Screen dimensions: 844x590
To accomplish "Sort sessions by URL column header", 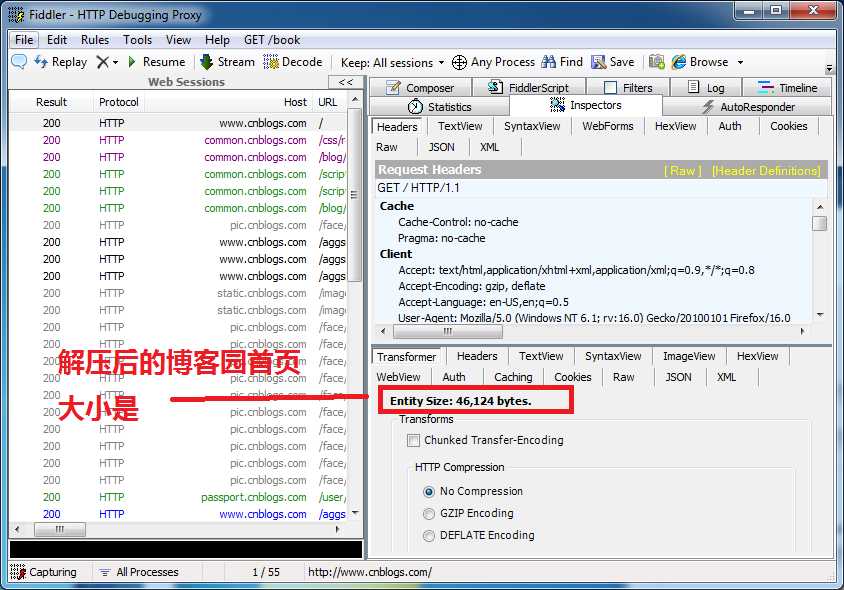I will click(327, 102).
